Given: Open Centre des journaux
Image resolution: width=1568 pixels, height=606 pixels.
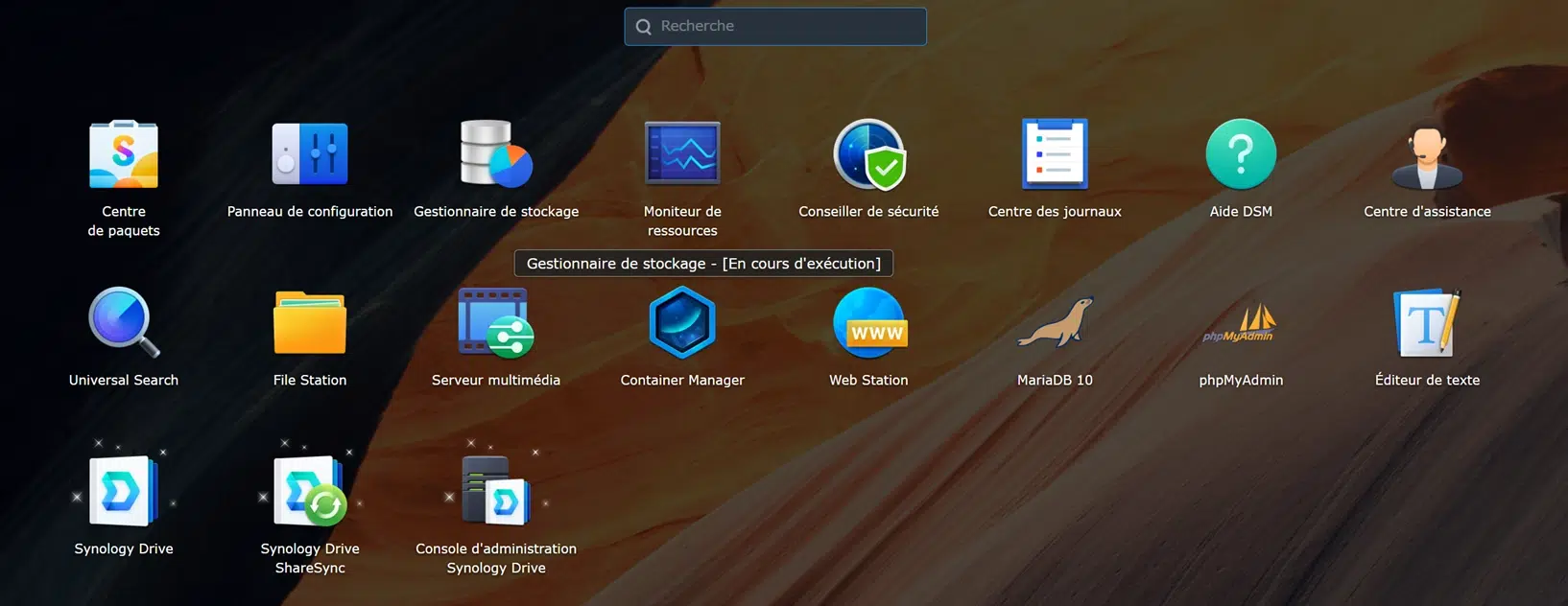Looking at the screenshot, I should tap(1055, 154).
